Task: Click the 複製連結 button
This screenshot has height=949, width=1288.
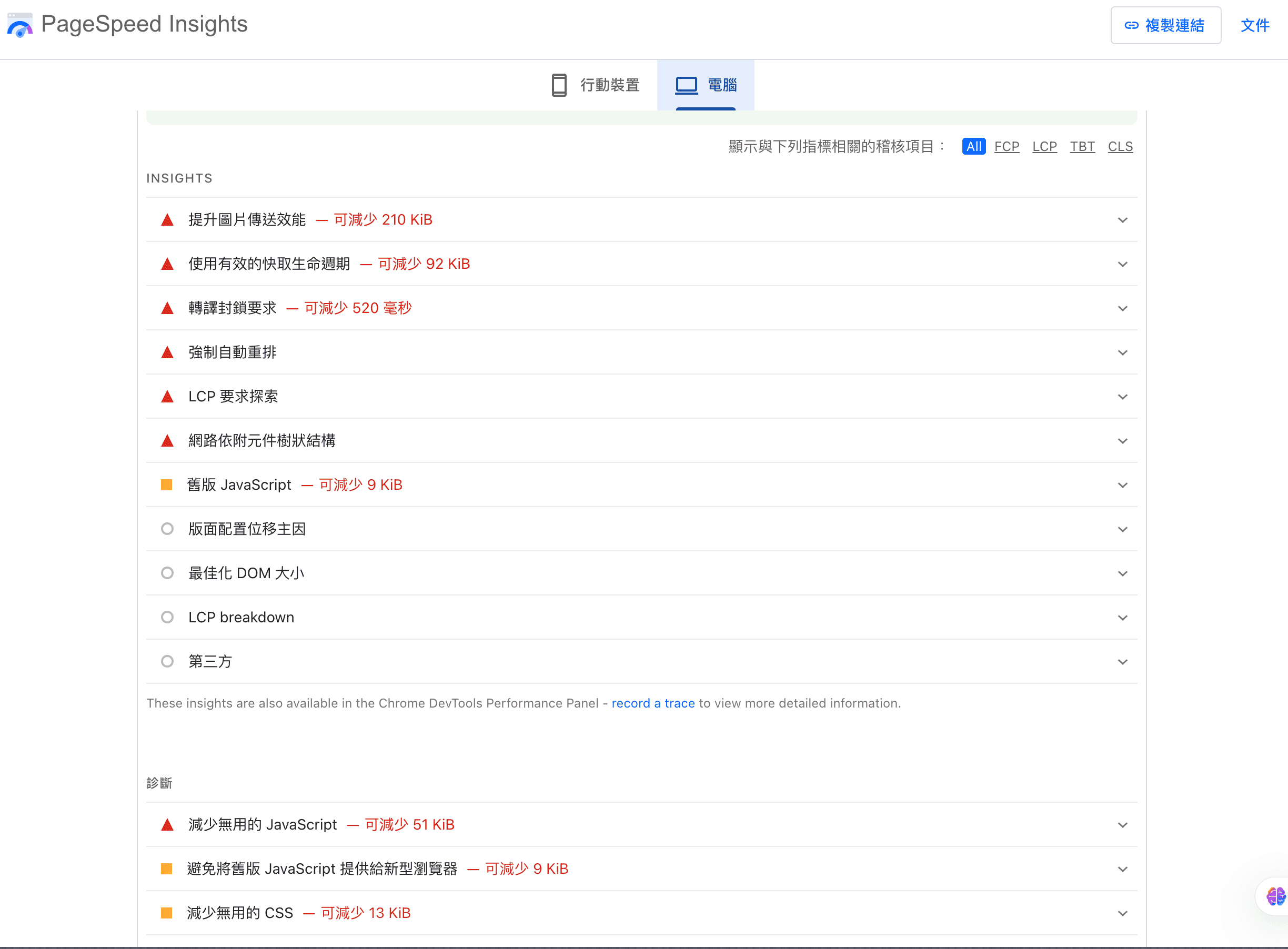Action: (1165, 25)
